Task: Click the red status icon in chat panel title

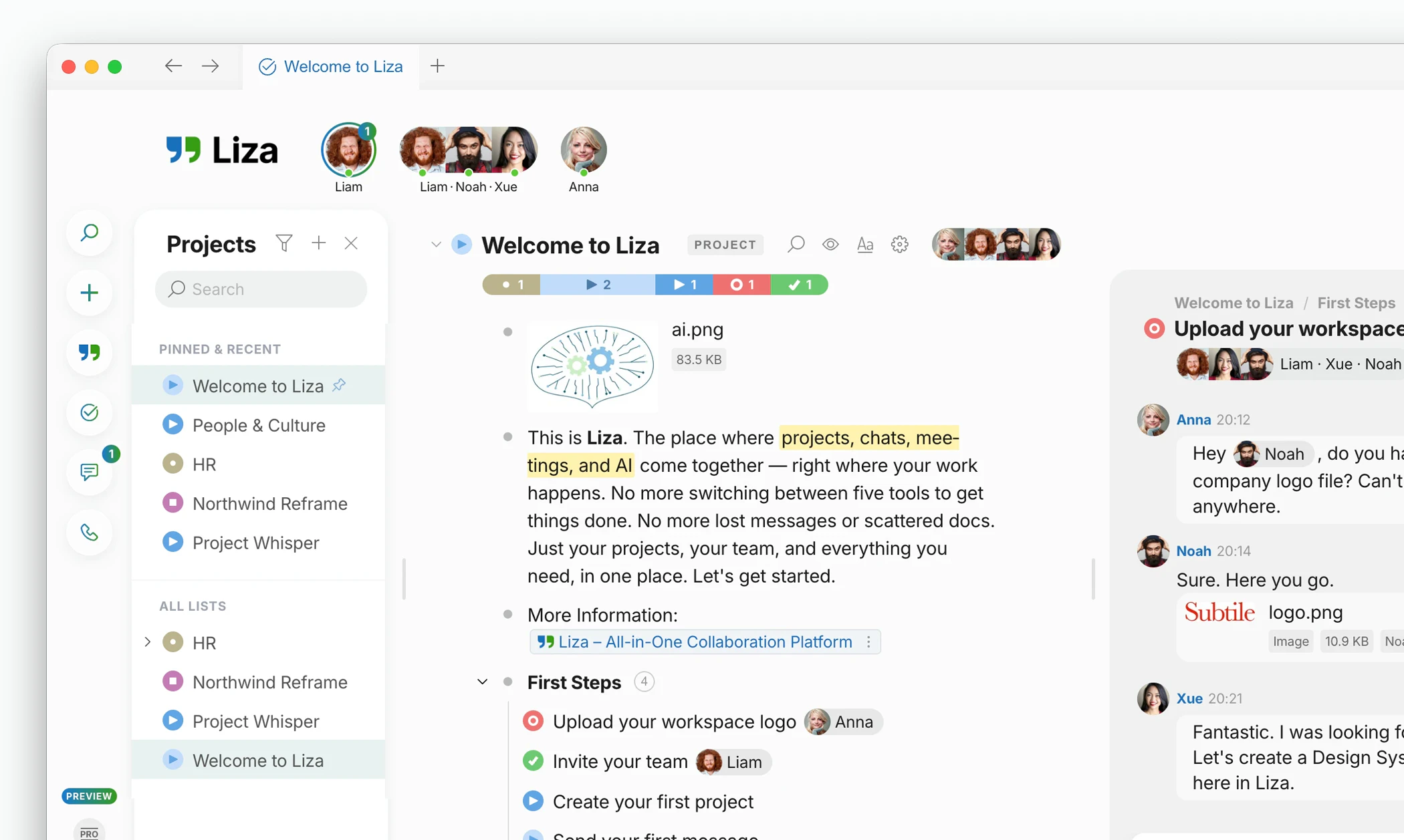Action: [1154, 329]
